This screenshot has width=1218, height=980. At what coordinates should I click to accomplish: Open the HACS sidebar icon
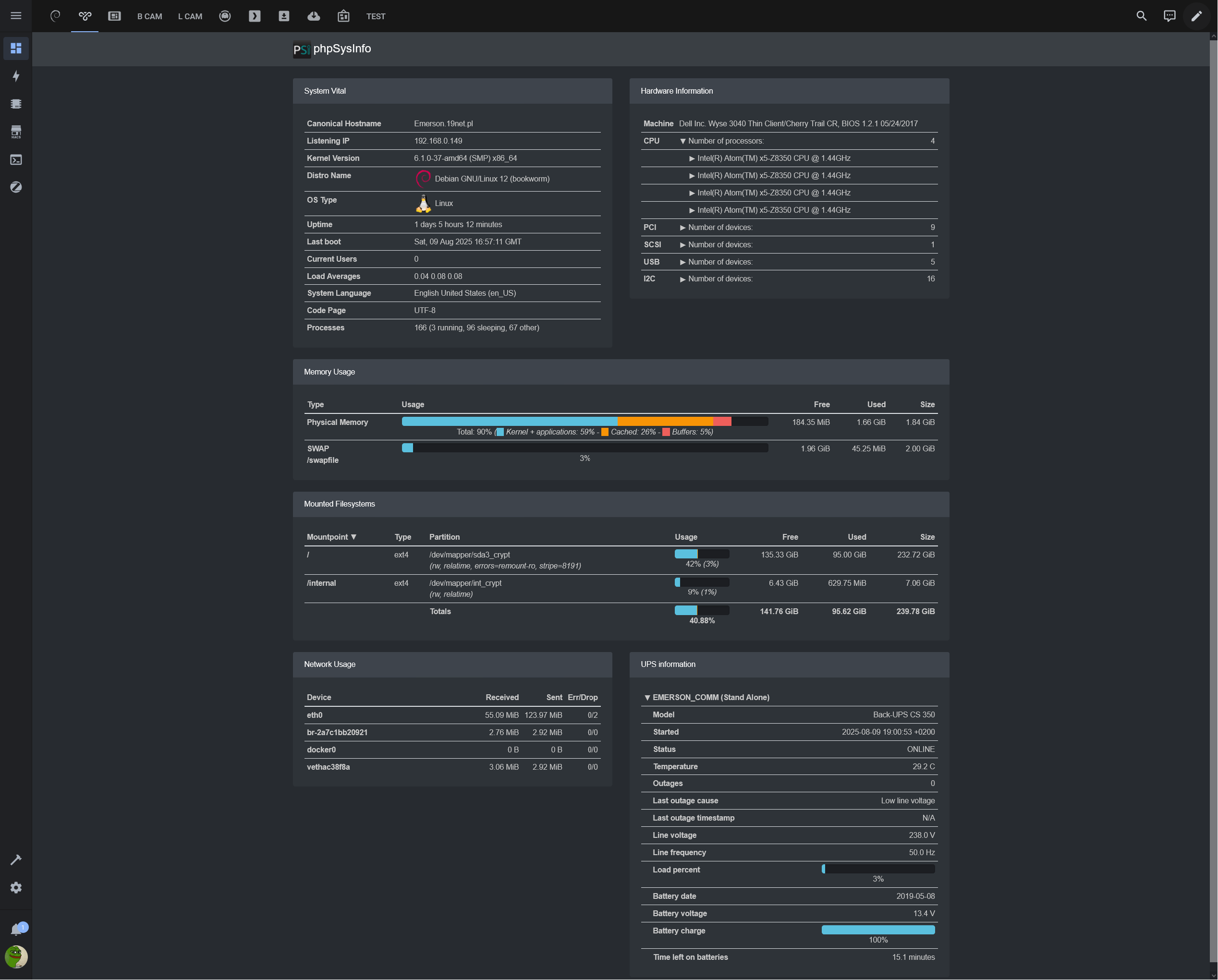click(16, 132)
